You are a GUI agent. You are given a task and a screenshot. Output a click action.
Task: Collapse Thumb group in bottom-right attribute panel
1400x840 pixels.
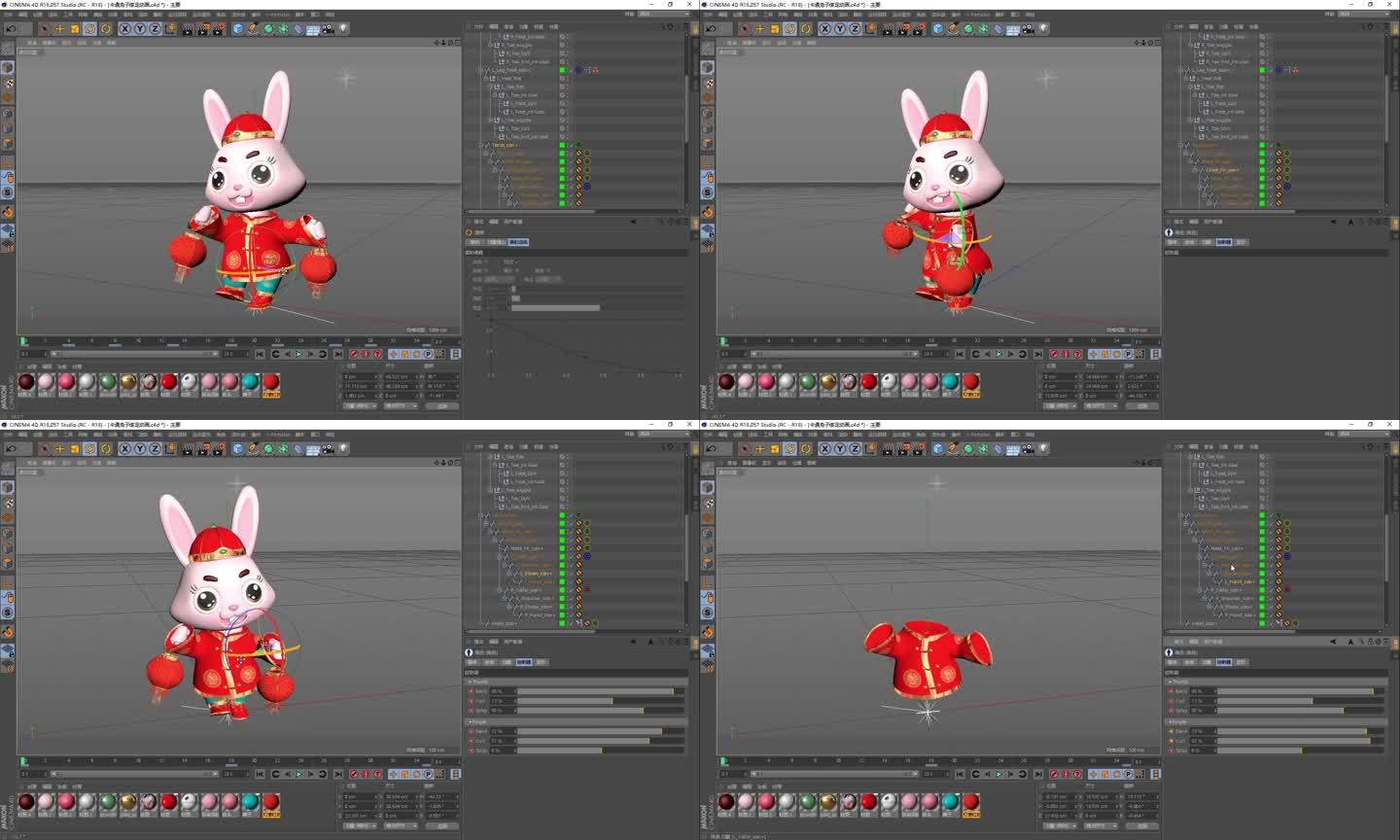click(x=1170, y=682)
